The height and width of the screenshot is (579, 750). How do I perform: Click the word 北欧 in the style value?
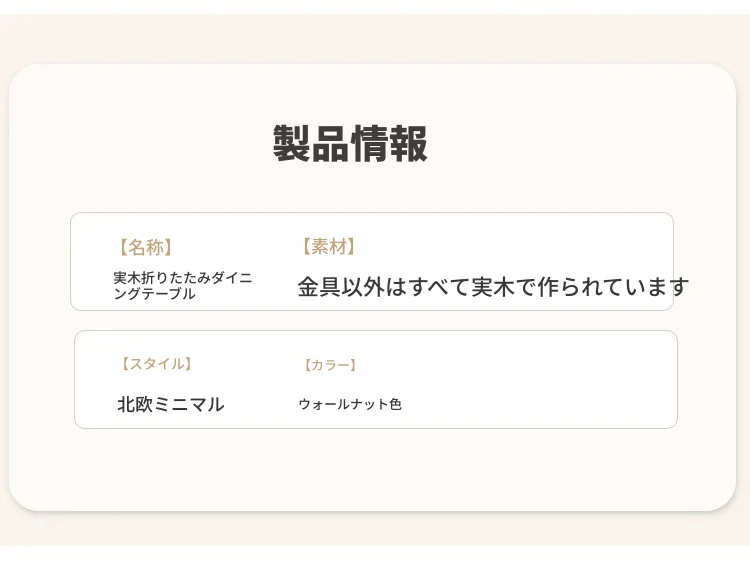point(139,405)
